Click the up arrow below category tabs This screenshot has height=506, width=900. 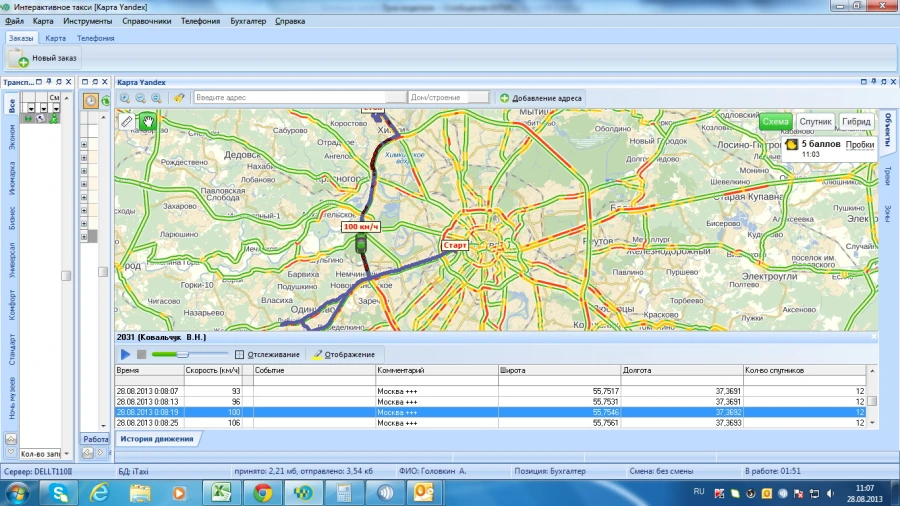[11, 439]
